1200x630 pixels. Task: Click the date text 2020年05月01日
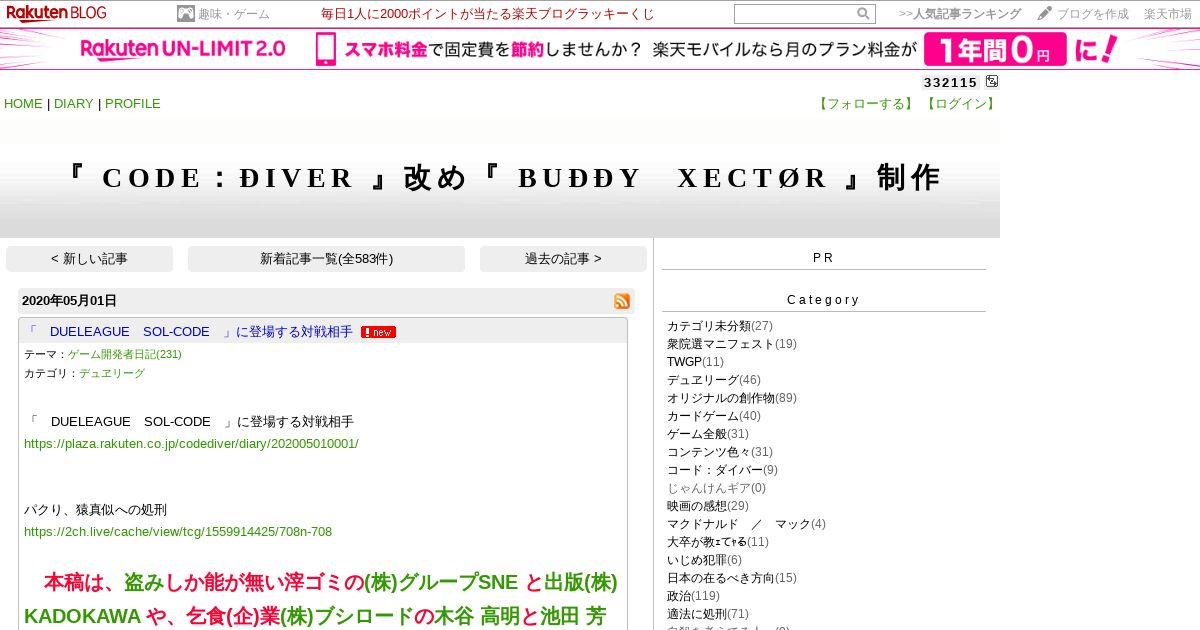click(69, 301)
